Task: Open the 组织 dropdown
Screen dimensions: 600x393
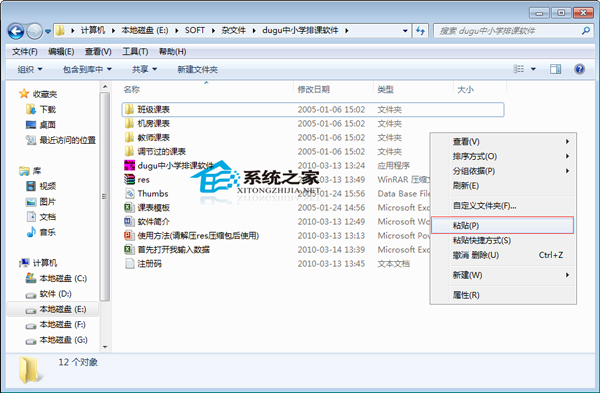Action: 30,69
